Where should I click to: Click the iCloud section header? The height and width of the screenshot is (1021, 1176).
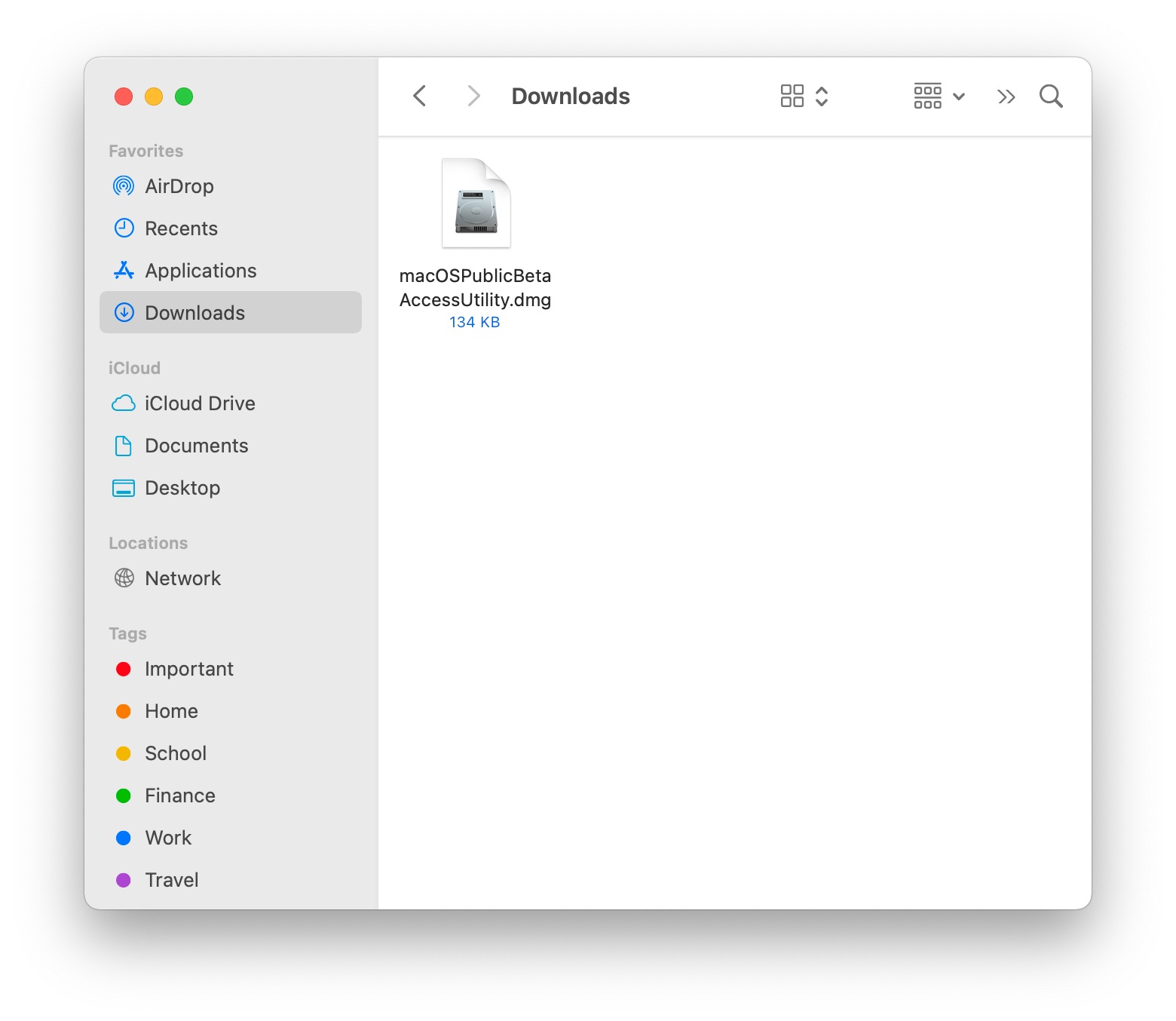coord(134,368)
